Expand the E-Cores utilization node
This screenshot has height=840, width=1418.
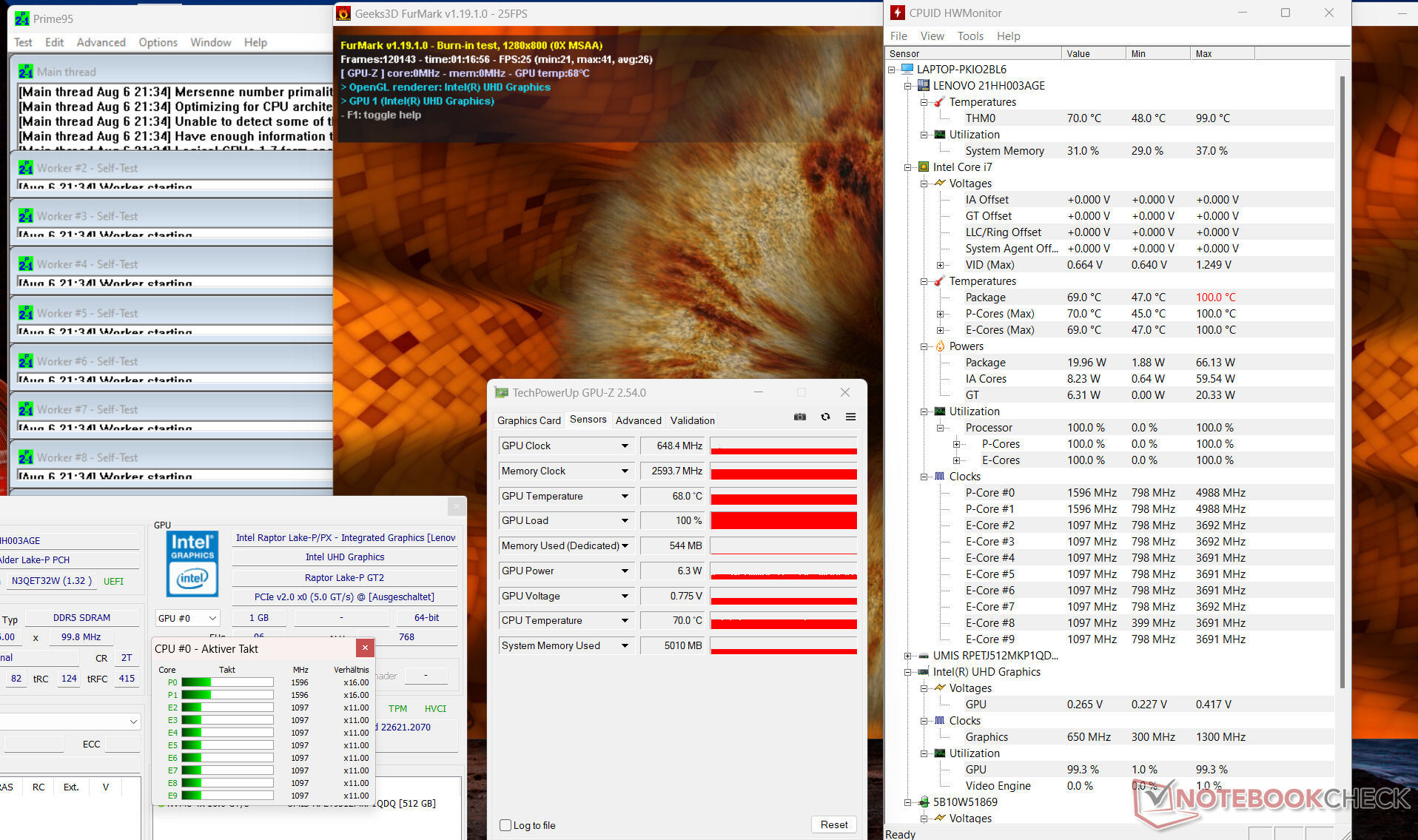tap(956, 460)
